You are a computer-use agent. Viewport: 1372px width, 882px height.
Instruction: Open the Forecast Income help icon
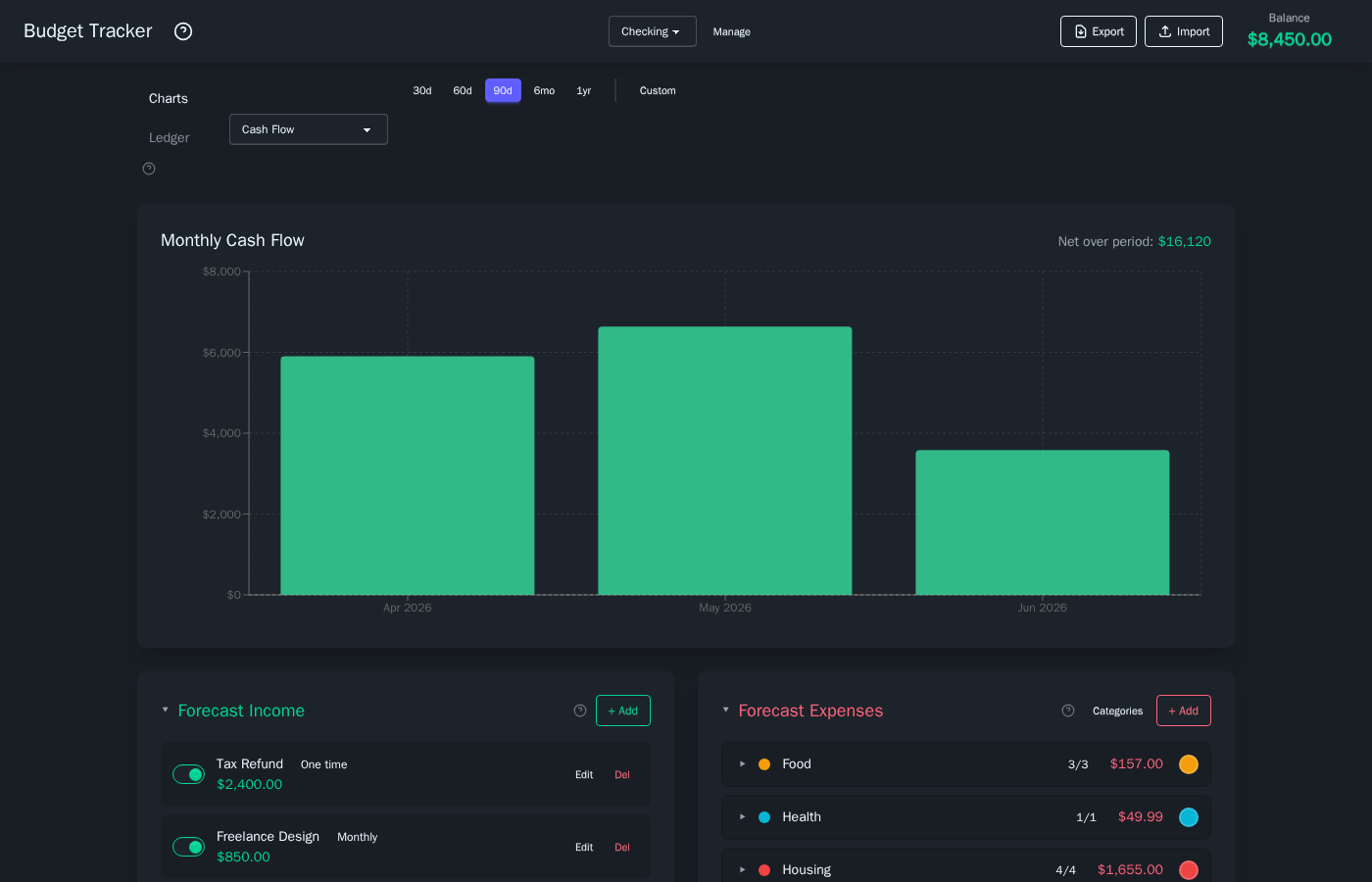click(x=580, y=710)
